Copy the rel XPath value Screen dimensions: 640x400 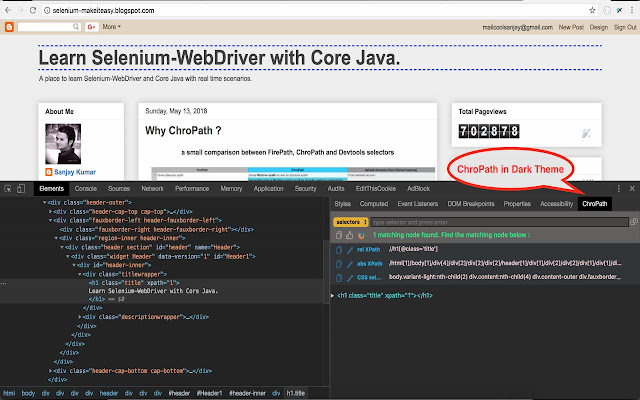(338, 248)
